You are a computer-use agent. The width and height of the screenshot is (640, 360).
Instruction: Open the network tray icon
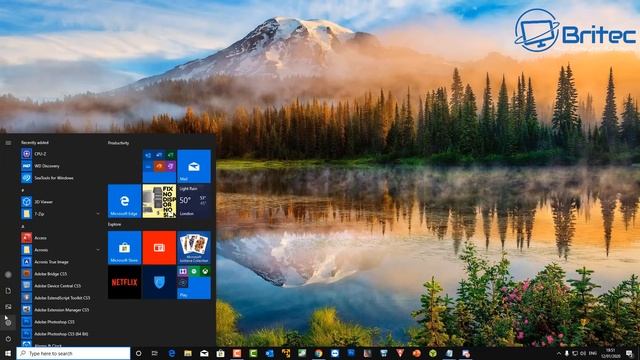pyautogui.click(x=575, y=353)
